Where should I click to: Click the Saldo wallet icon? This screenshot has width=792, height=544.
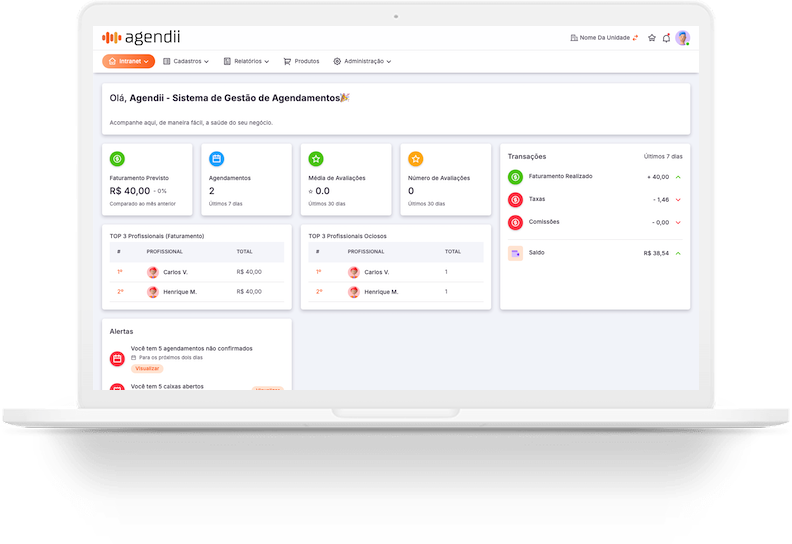(x=515, y=253)
